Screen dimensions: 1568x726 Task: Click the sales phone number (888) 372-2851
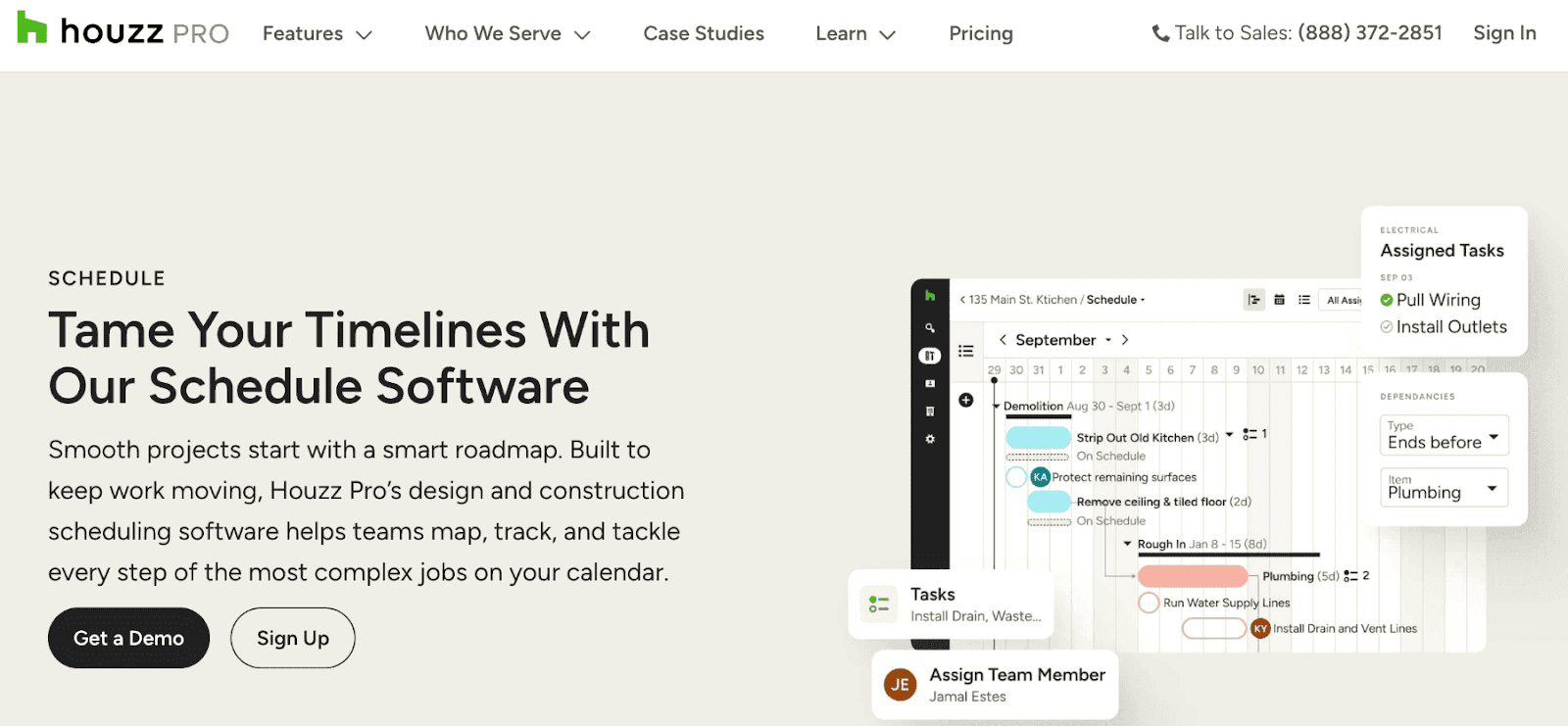(x=1370, y=33)
